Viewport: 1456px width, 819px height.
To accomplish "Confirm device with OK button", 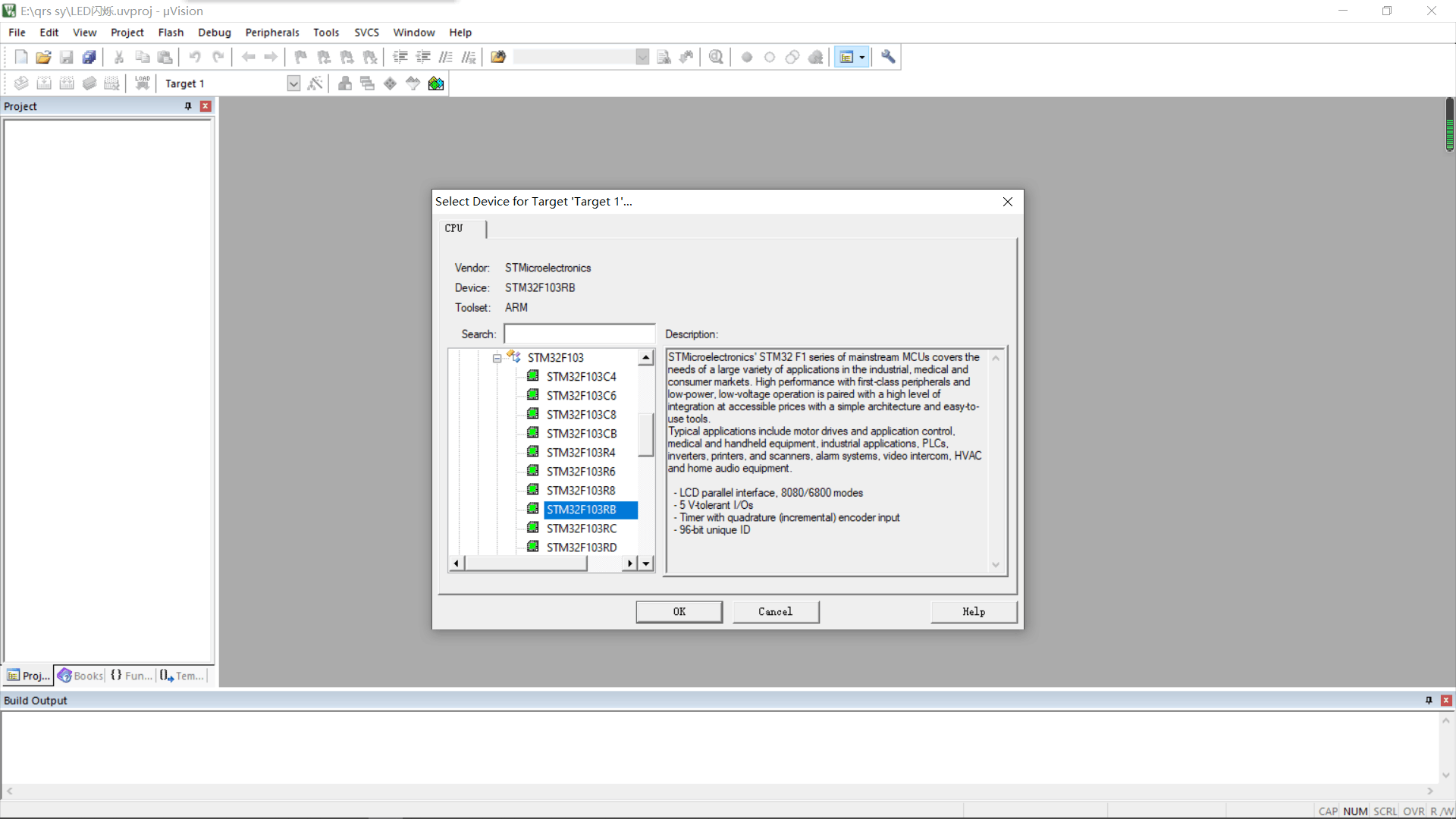I will 679,612.
